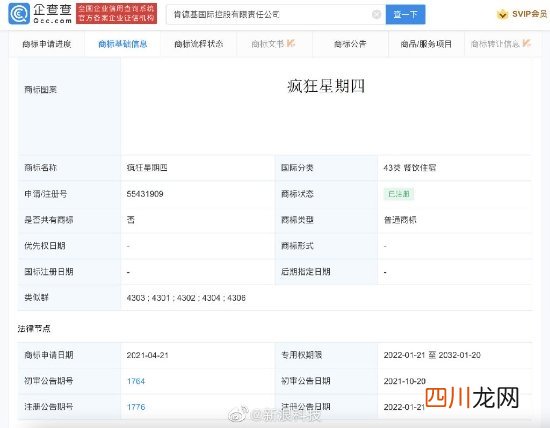Click the SVIP member crown icon

click(502, 14)
